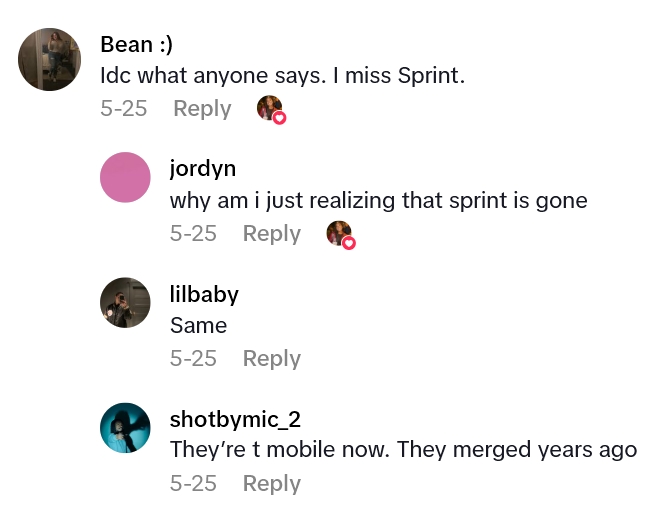
Task: Click jordyn's pink avatar
Action: (126, 177)
